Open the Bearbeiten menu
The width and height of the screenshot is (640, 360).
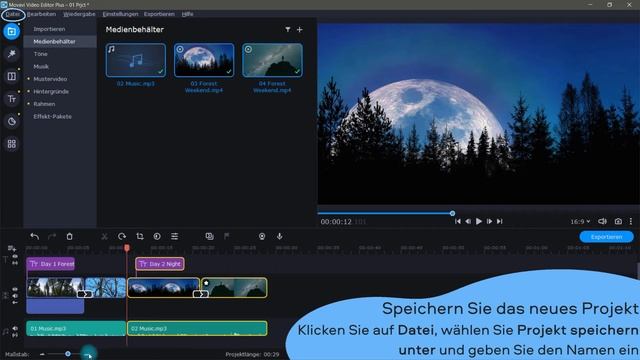click(41, 14)
